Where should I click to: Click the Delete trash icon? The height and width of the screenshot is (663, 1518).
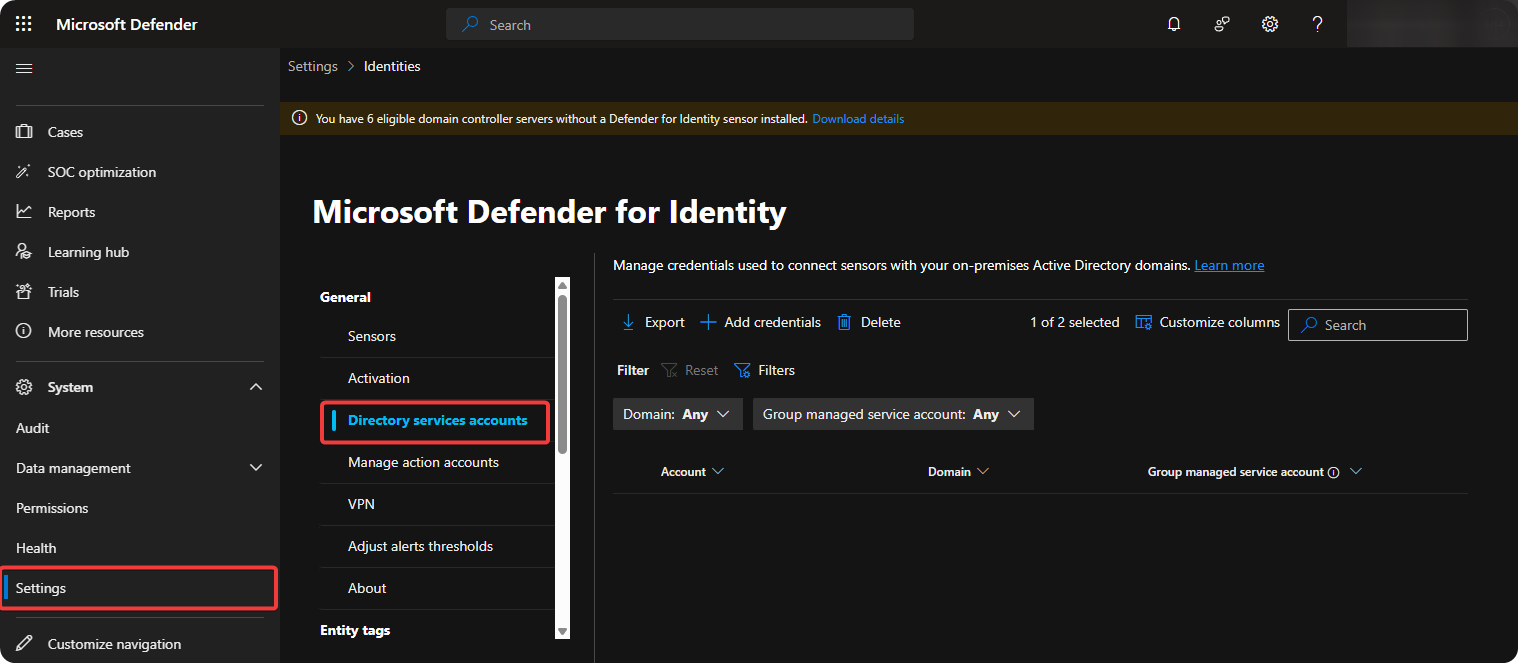pos(844,322)
